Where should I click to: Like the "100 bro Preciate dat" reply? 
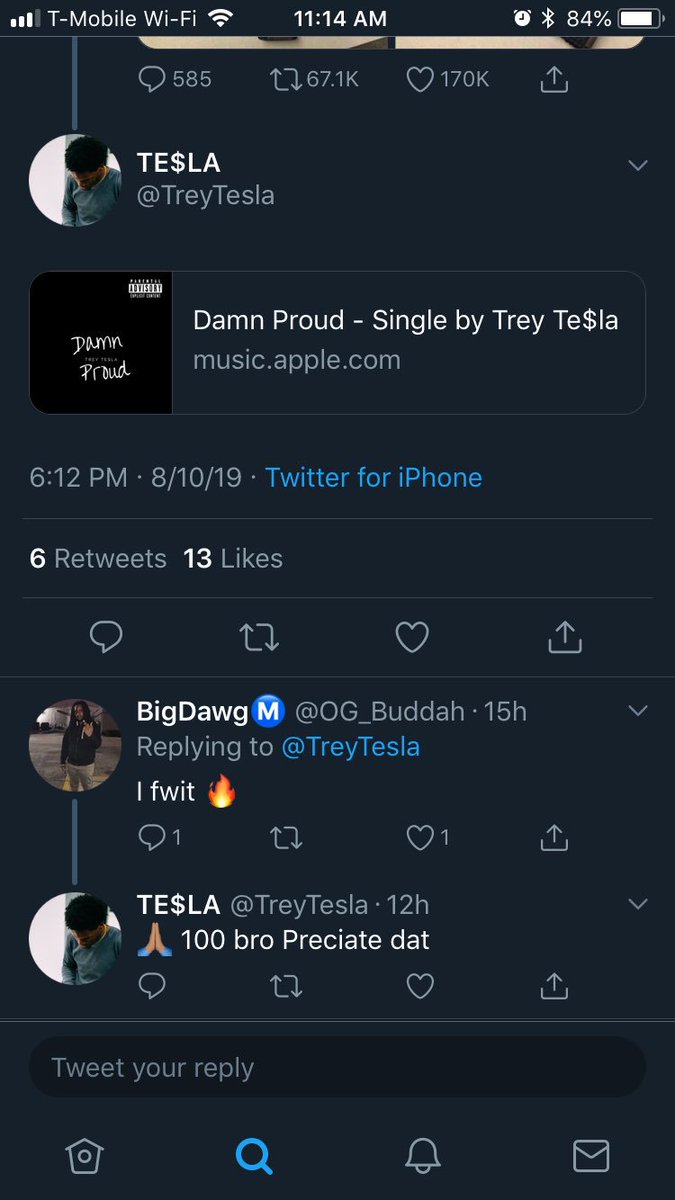[x=420, y=987]
